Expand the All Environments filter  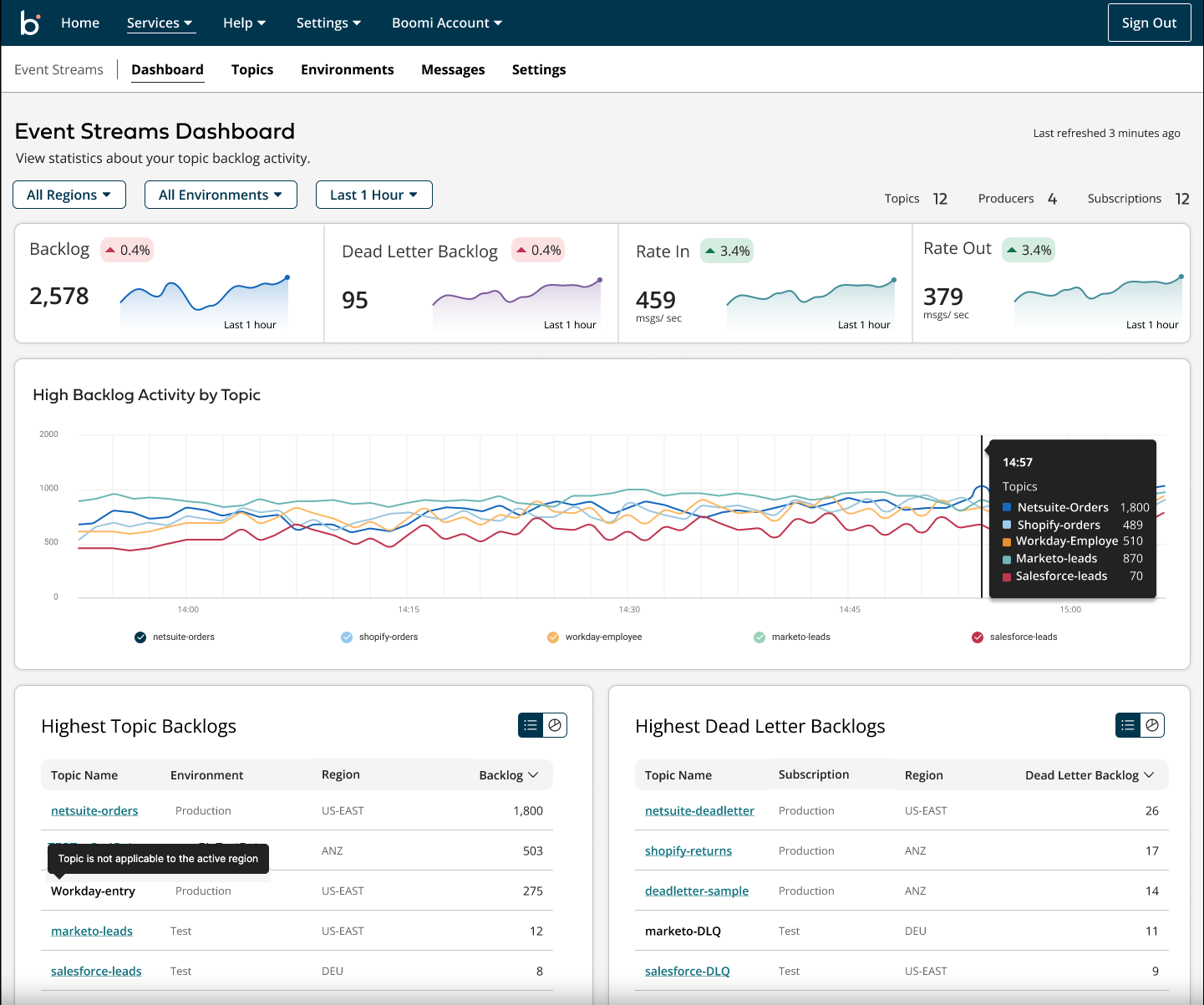tap(221, 195)
